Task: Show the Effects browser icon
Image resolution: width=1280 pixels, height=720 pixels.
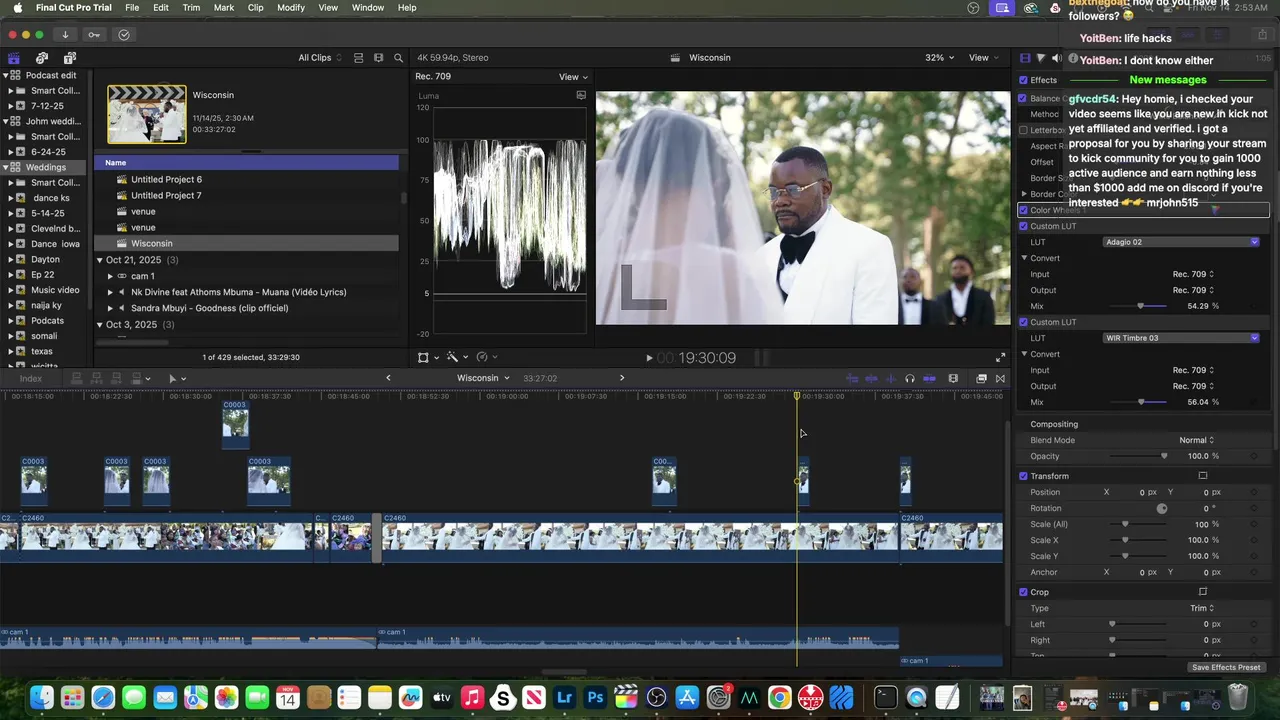Action: click(981, 379)
